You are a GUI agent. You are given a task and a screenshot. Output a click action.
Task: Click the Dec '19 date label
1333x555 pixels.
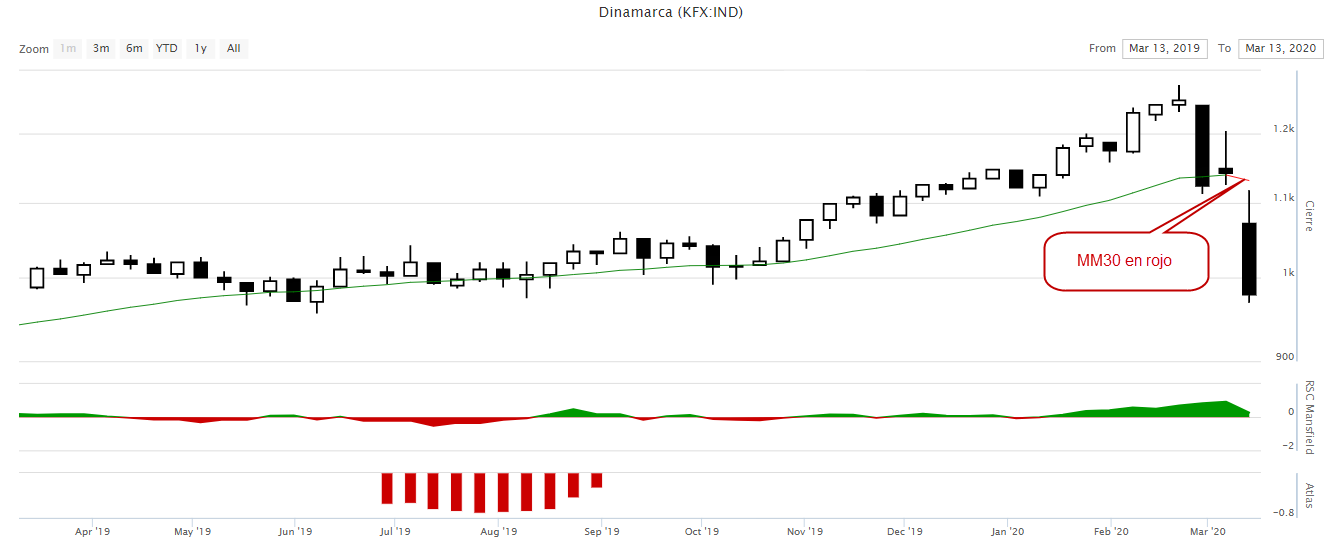coord(903,532)
